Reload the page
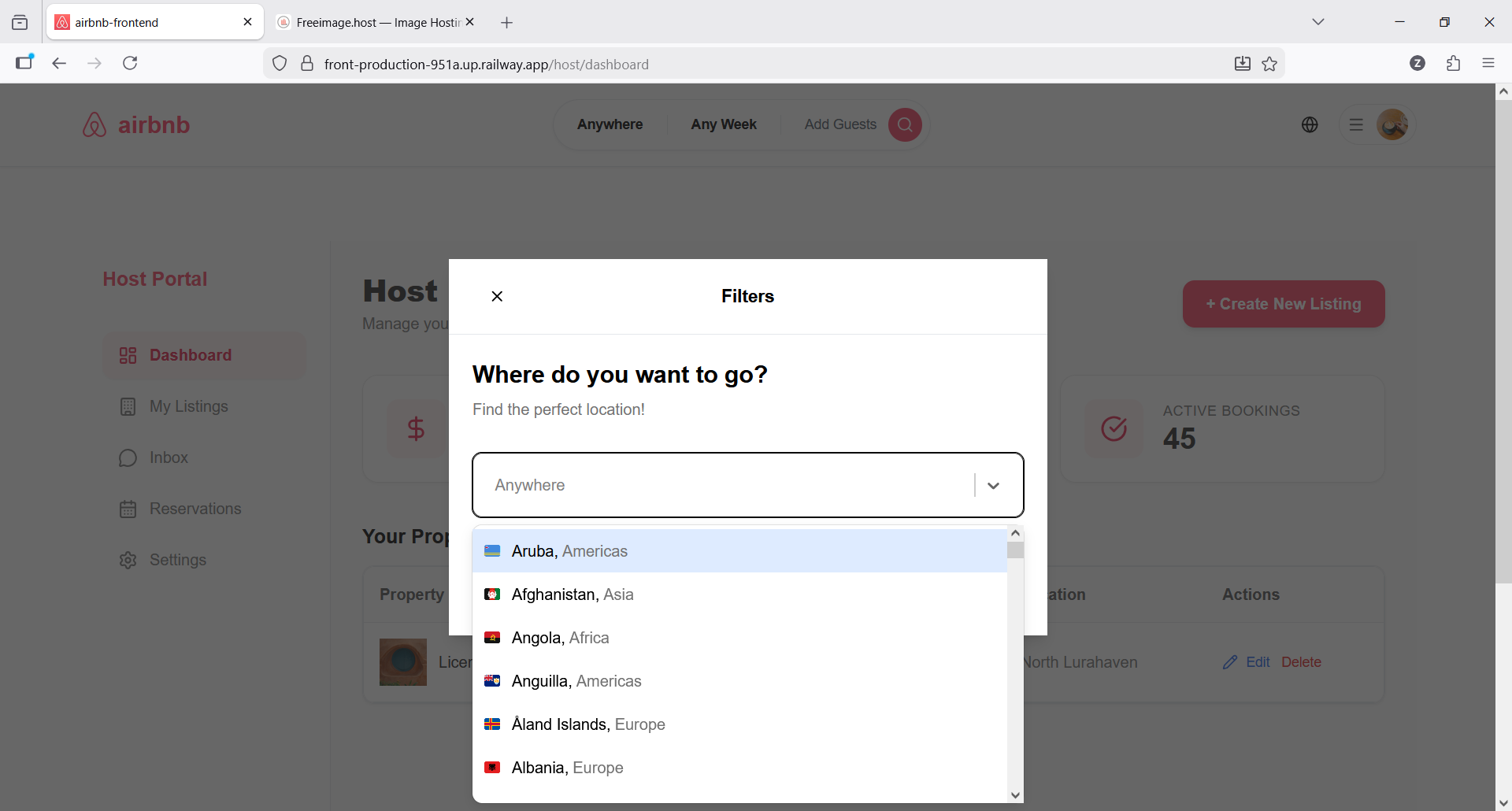Image resolution: width=1512 pixels, height=811 pixels. [x=131, y=64]
